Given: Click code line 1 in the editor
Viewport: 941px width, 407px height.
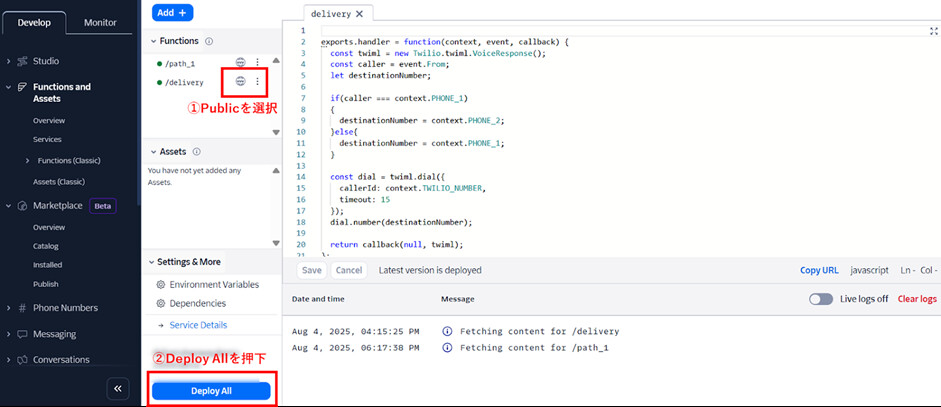Looking at the screenshot, I should 624,31.
